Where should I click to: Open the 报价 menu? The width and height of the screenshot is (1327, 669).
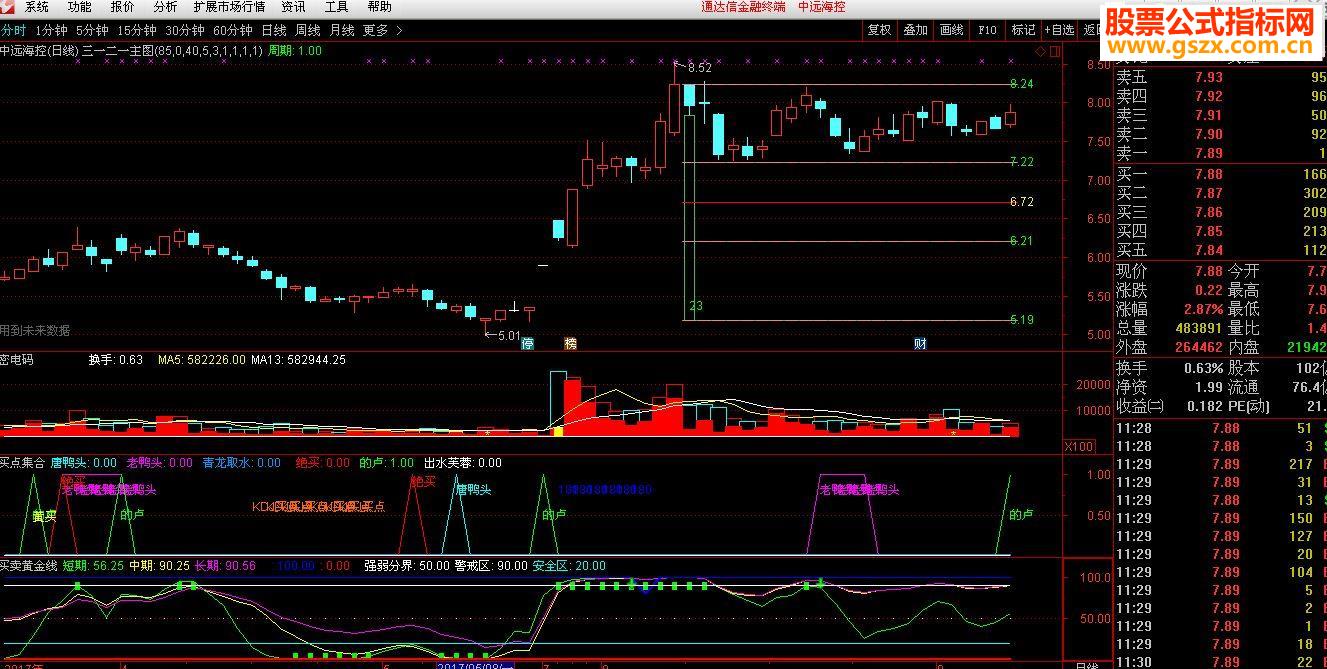point(122,7)
